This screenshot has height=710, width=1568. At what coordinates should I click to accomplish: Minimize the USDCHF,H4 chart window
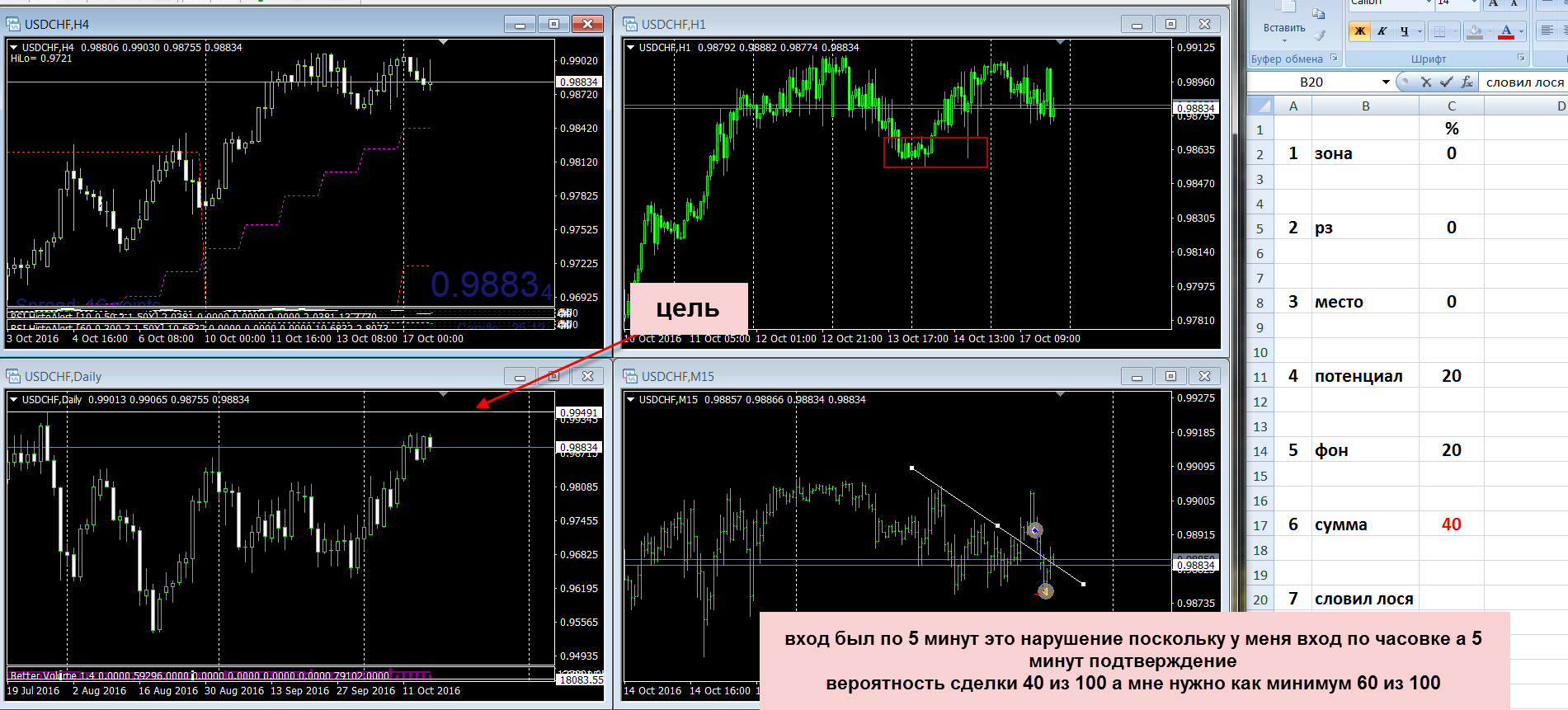(520, 24)
